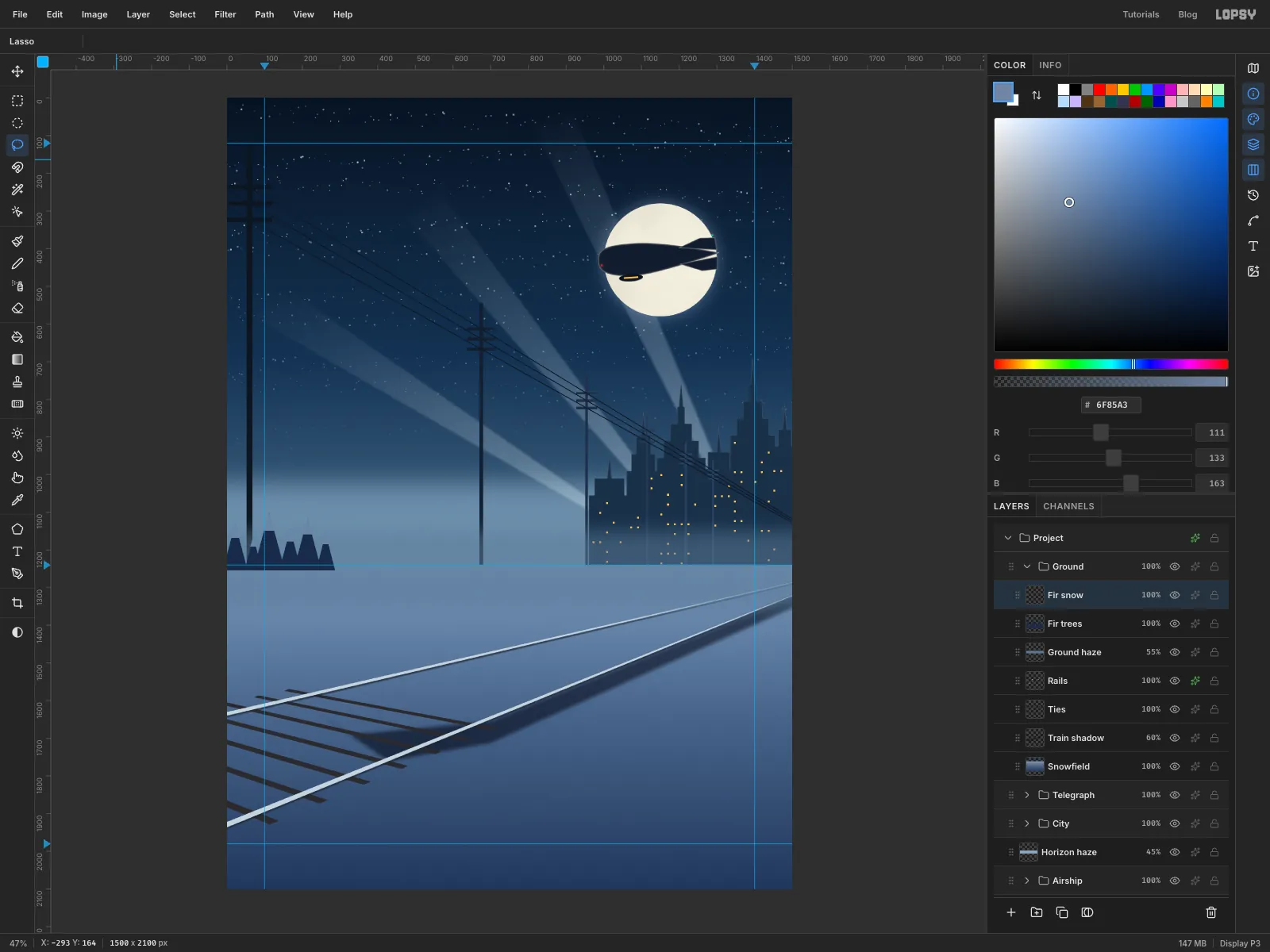This screenshot has height=952, width=1270.
Task: Duplicate the selected layer
Action: coord(1062,912)
